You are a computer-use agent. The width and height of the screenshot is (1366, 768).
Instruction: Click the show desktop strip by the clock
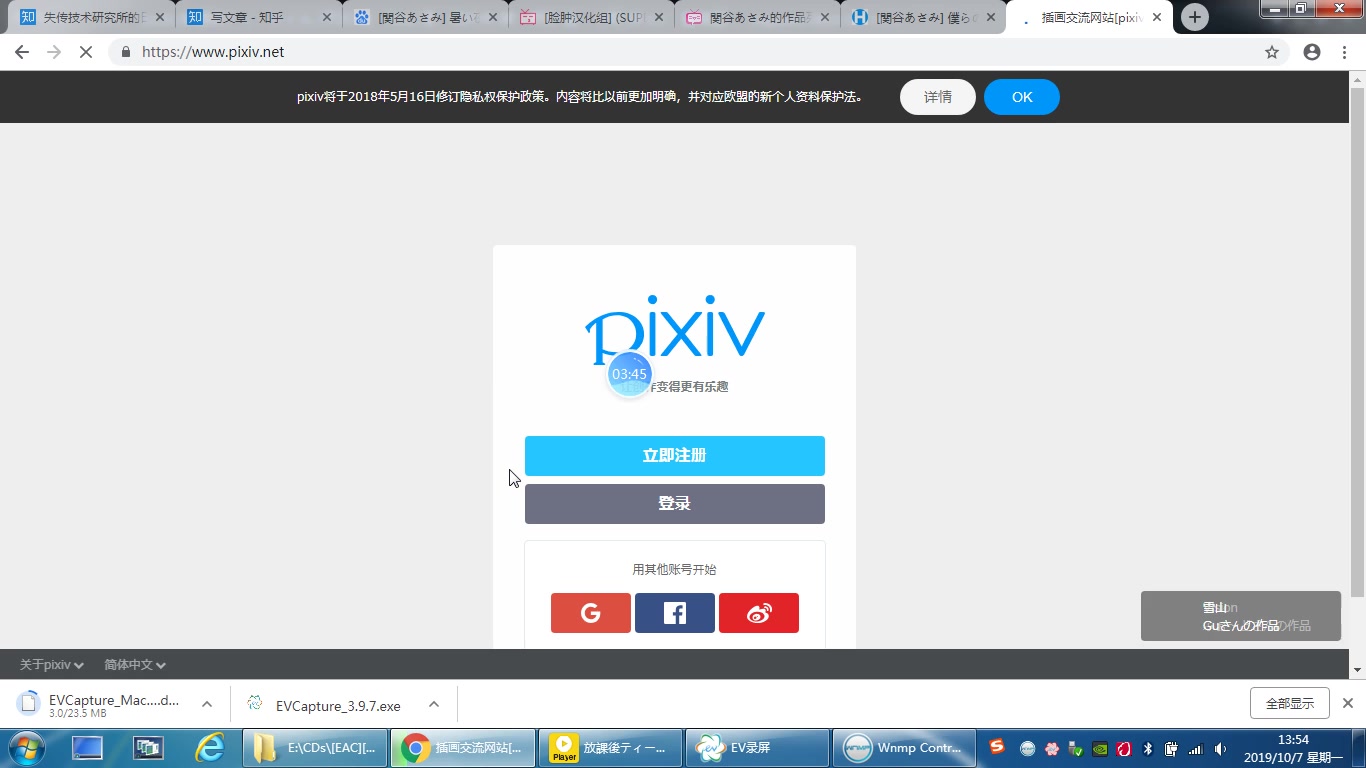click(1358, 748)
